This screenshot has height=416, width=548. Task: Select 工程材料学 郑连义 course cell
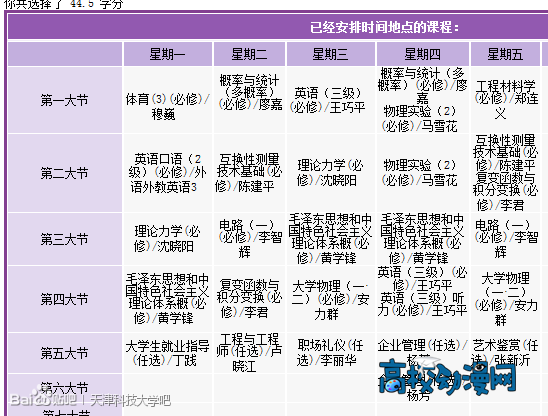505,100
